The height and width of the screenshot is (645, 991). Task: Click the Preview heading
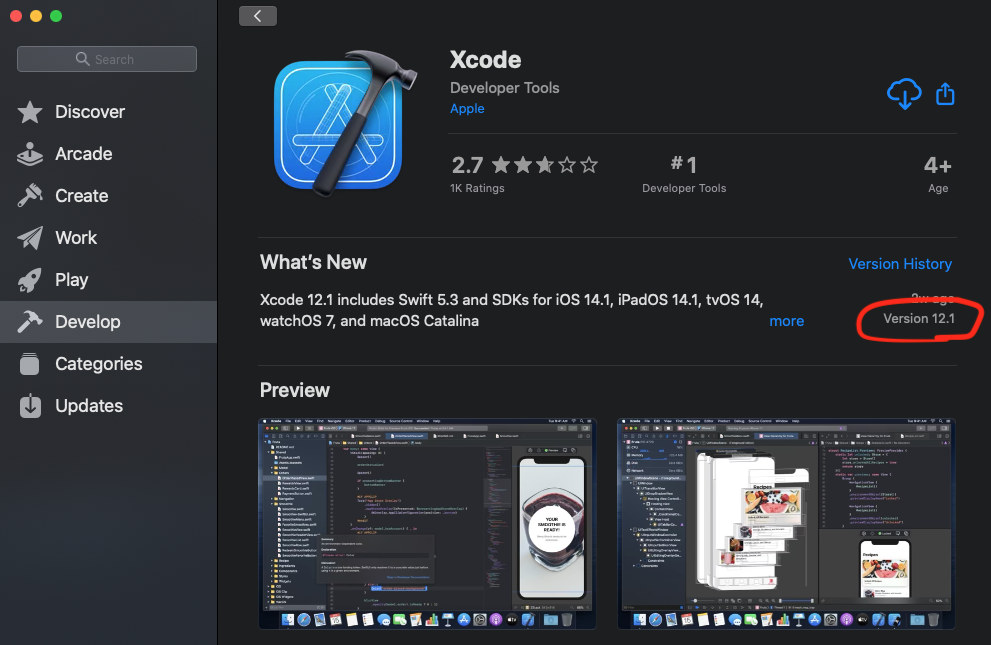click(x=295, y=390)
